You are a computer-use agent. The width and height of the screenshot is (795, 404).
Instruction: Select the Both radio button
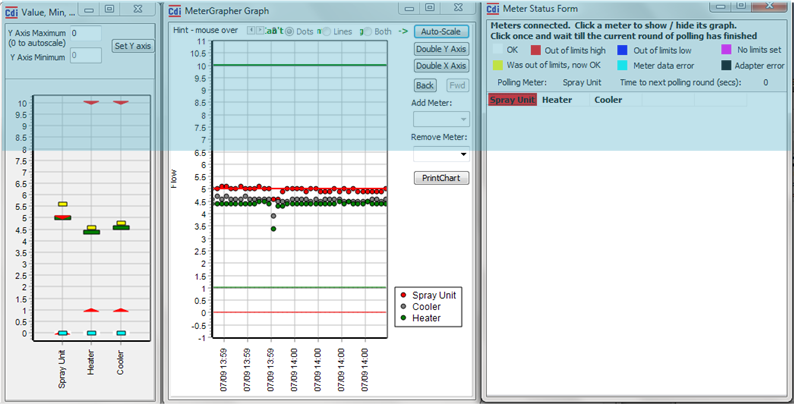click(368, 31)
